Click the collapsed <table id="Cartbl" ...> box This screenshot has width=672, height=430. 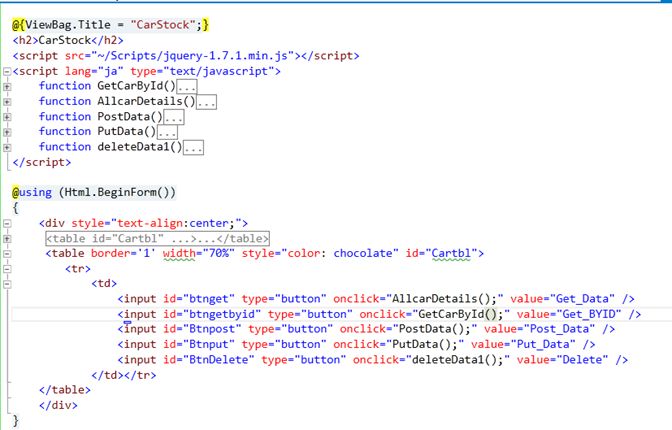pos(157,238)
